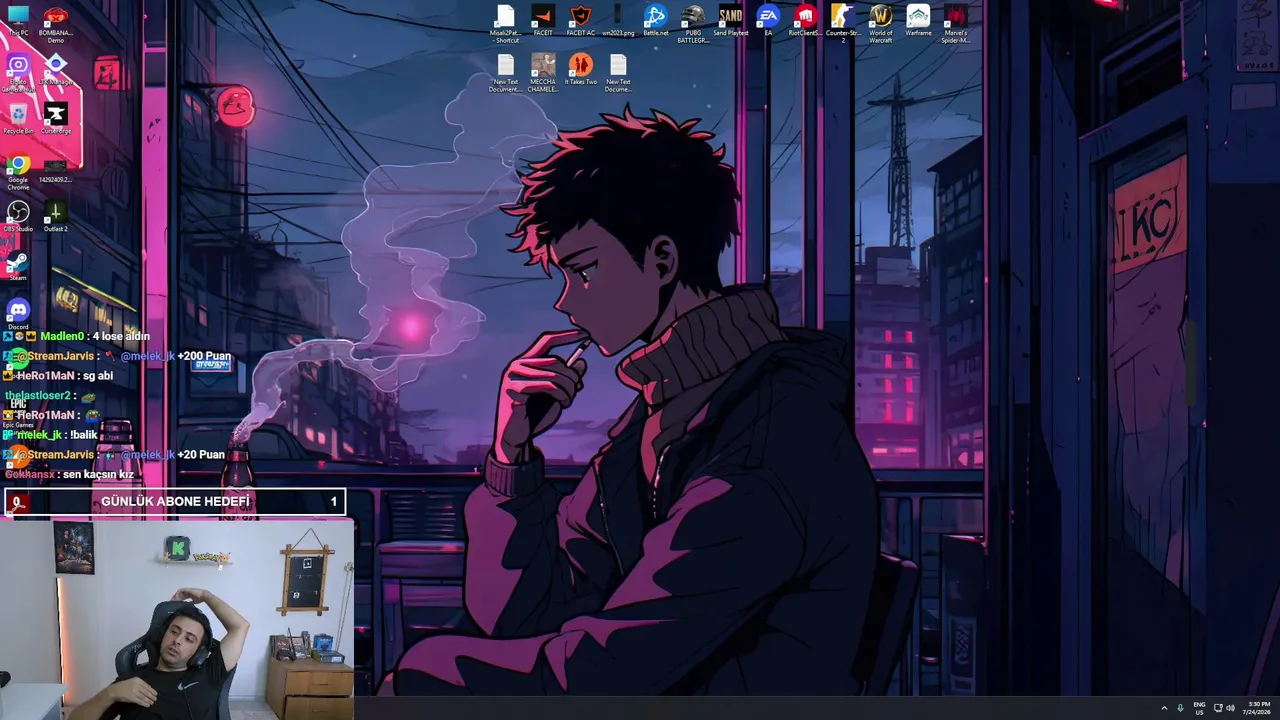Select New Text Document below wn2023.png
This screenshot has height=720, width=1280.
point(618,74)
